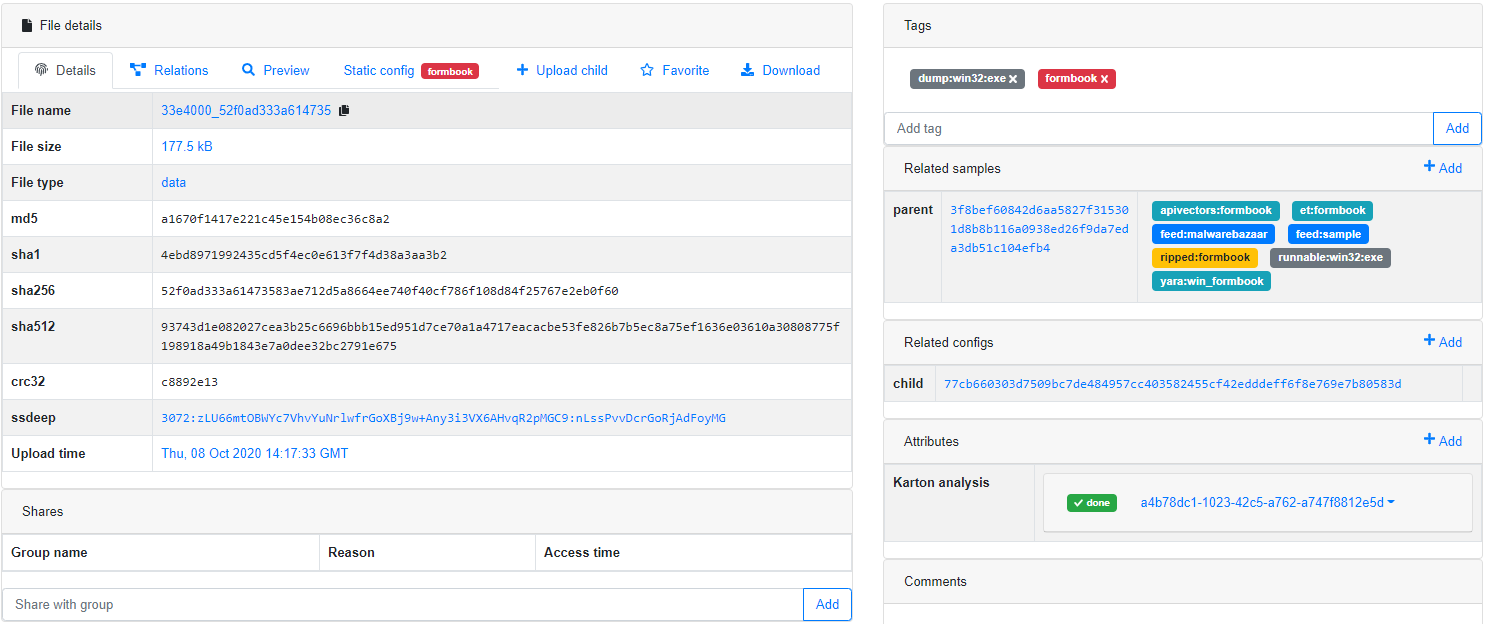Remove the dump:win32:exe tag

coord(1013,79)
